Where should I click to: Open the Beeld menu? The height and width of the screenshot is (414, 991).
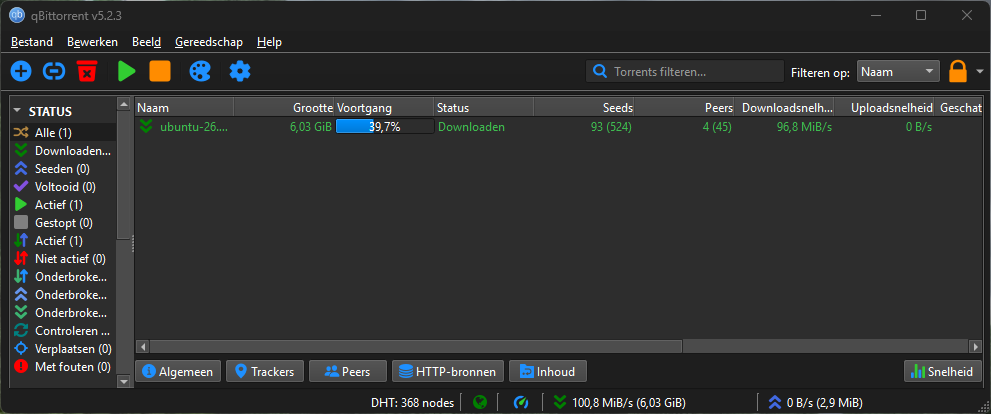click(147, 42)
